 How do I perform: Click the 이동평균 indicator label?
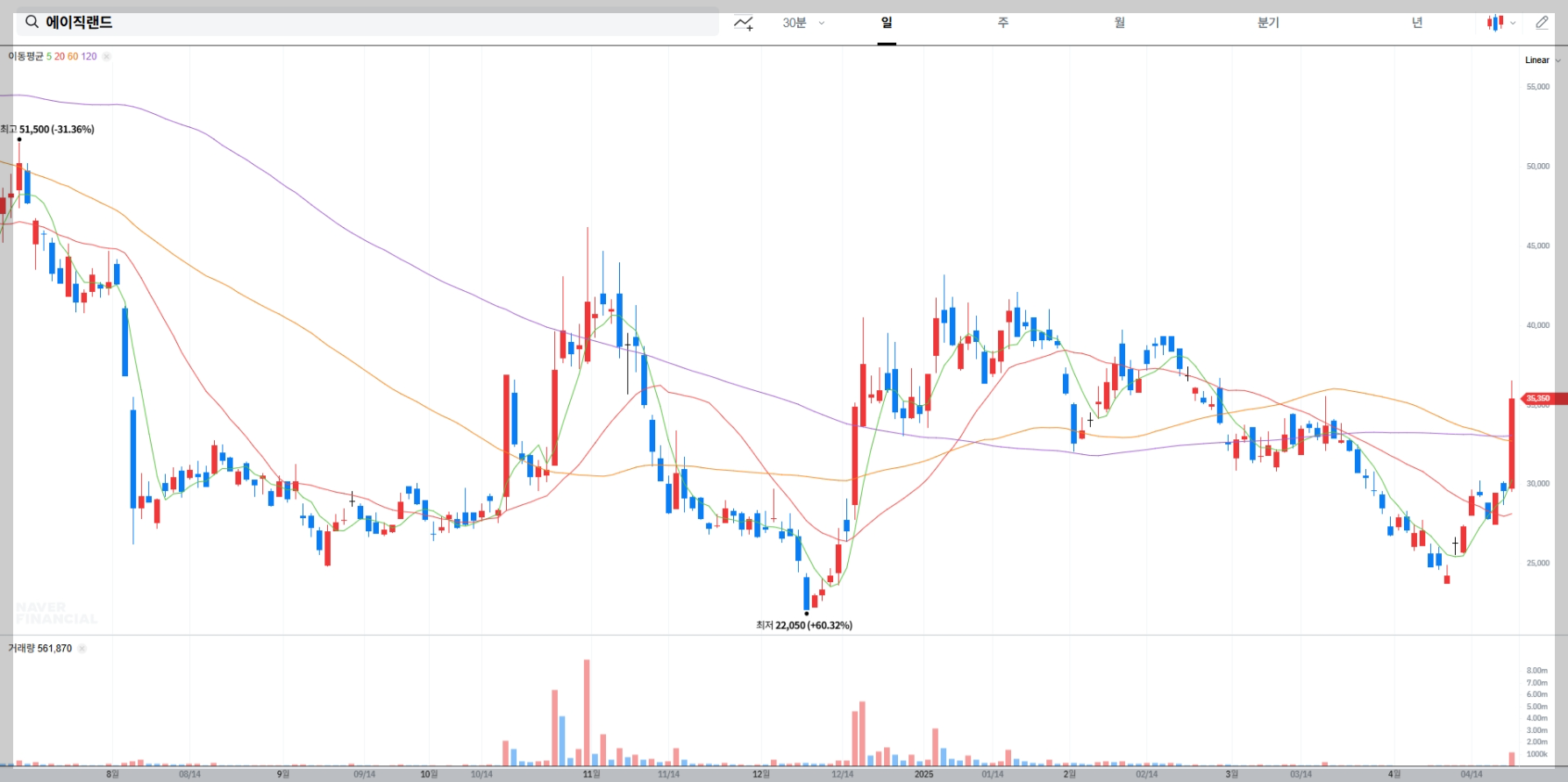[25, 56]
